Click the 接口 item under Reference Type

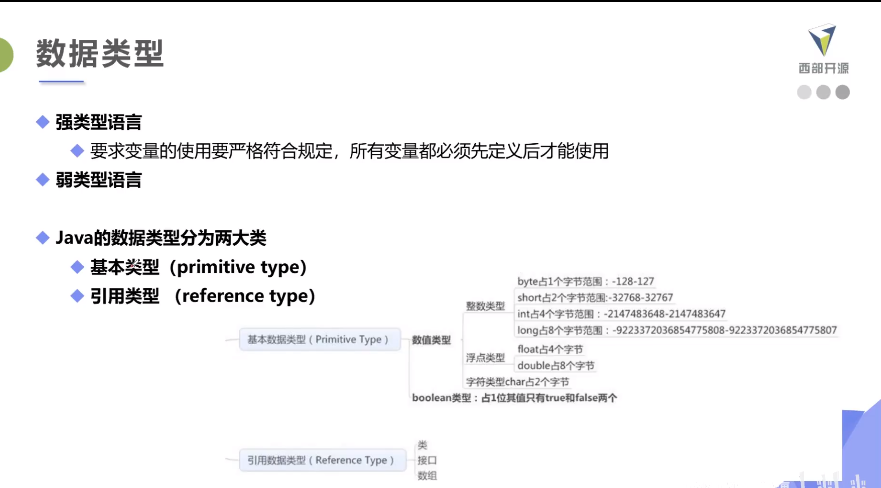427,460
